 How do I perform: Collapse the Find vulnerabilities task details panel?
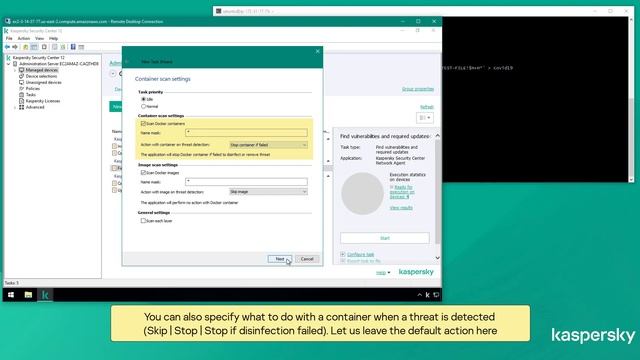pyautogui.click(x=437, y=136)
